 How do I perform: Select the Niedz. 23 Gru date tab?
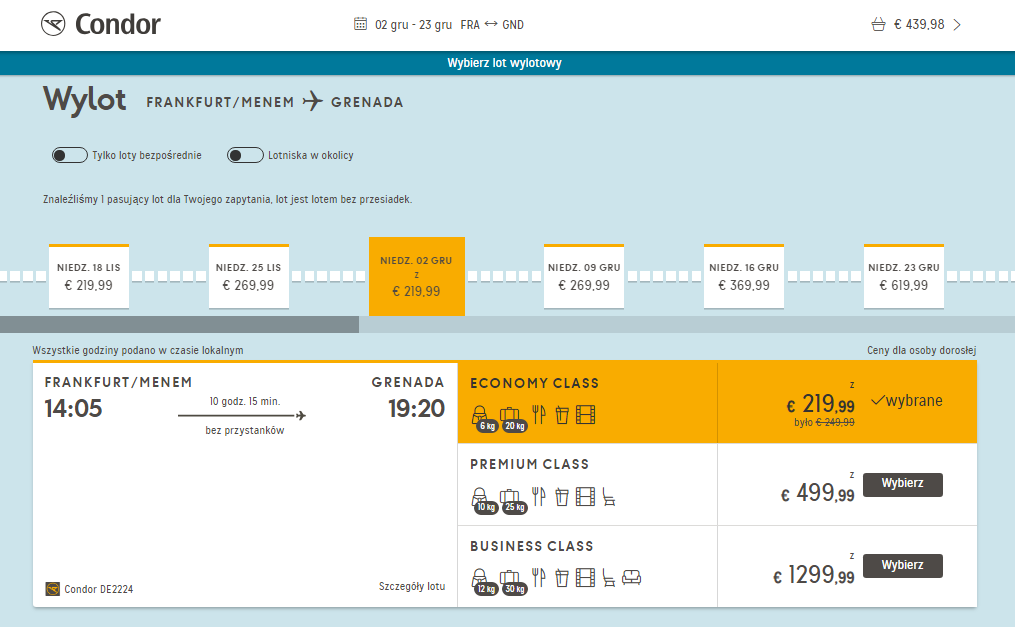904,276
